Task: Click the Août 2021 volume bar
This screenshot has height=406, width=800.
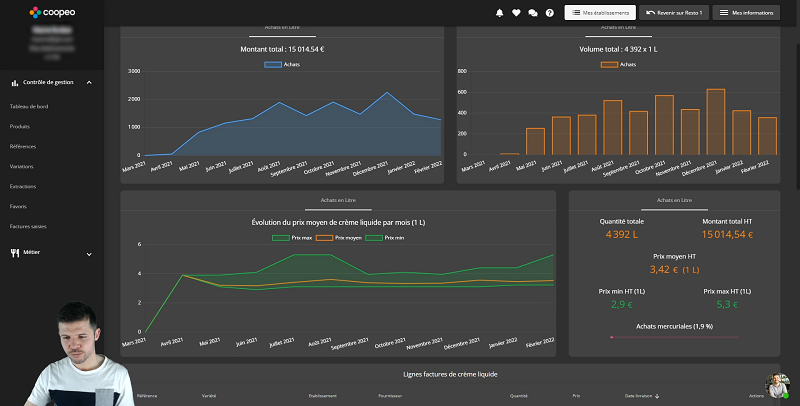Action: [613, 128]
